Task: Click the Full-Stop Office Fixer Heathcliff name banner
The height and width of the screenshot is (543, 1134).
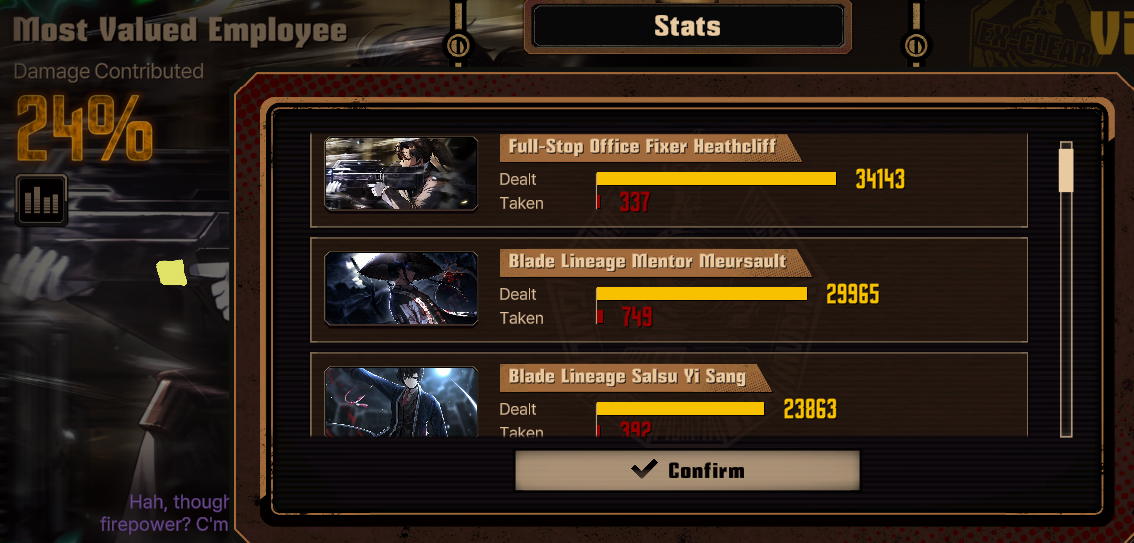Action: [x=650, y=147]
